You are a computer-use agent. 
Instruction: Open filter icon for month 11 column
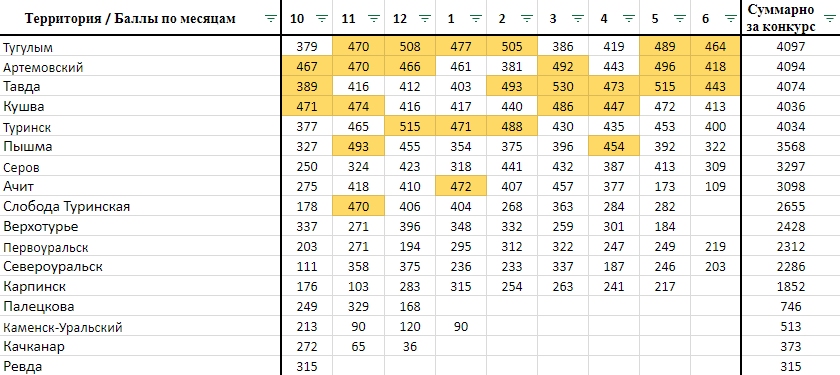(x=373, y=18)
